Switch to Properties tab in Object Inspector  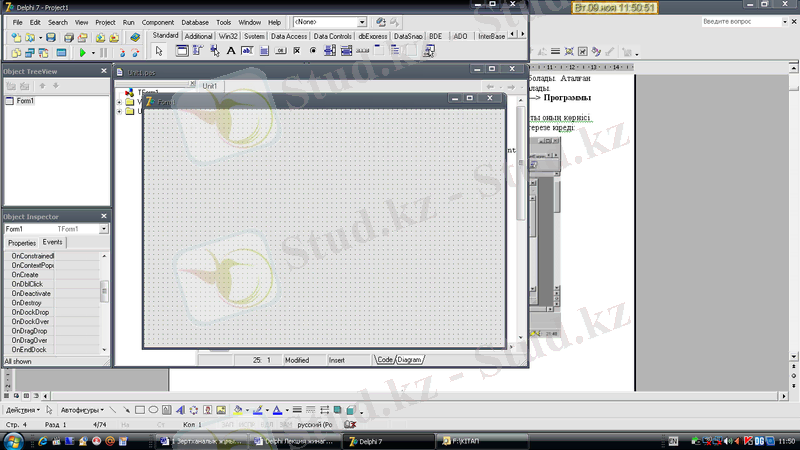[x=22, y=243]
